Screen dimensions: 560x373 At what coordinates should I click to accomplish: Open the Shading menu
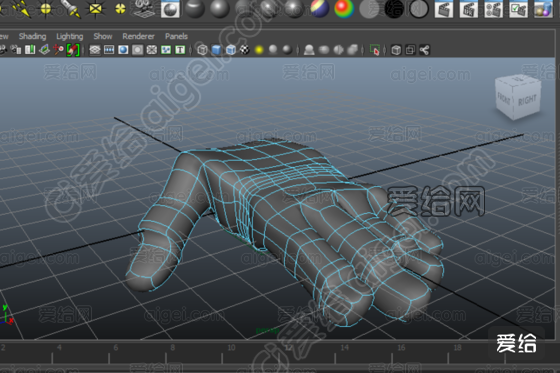pos(32,36)
